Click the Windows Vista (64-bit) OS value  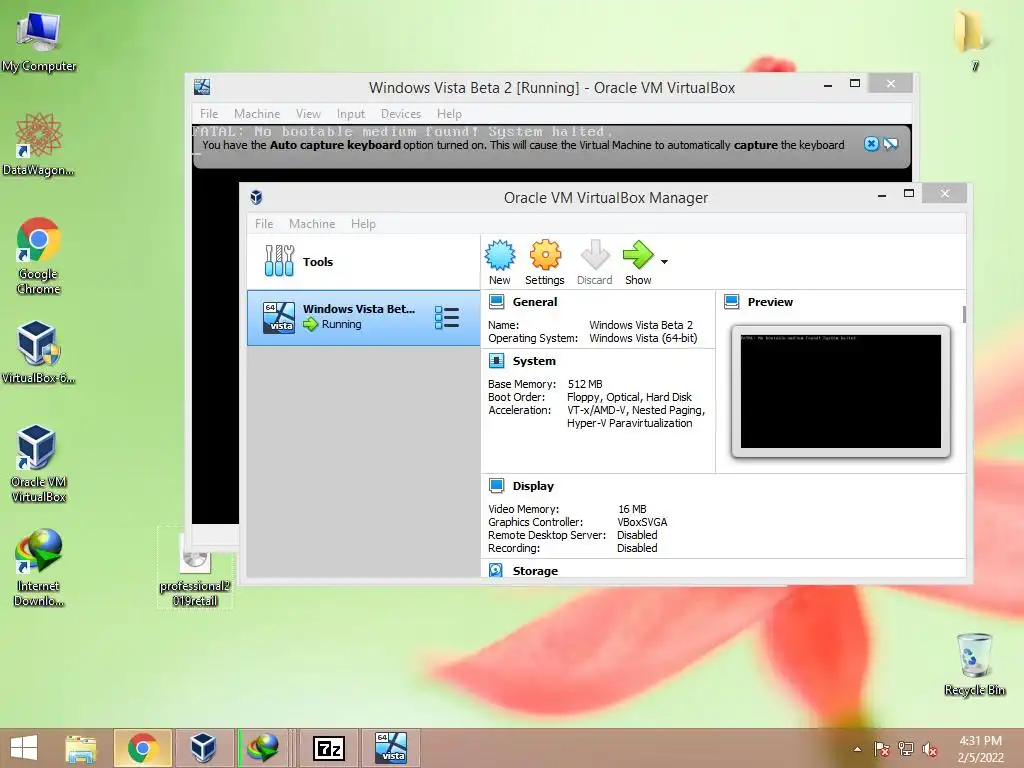pyautogui.click(x=643, y=338)
